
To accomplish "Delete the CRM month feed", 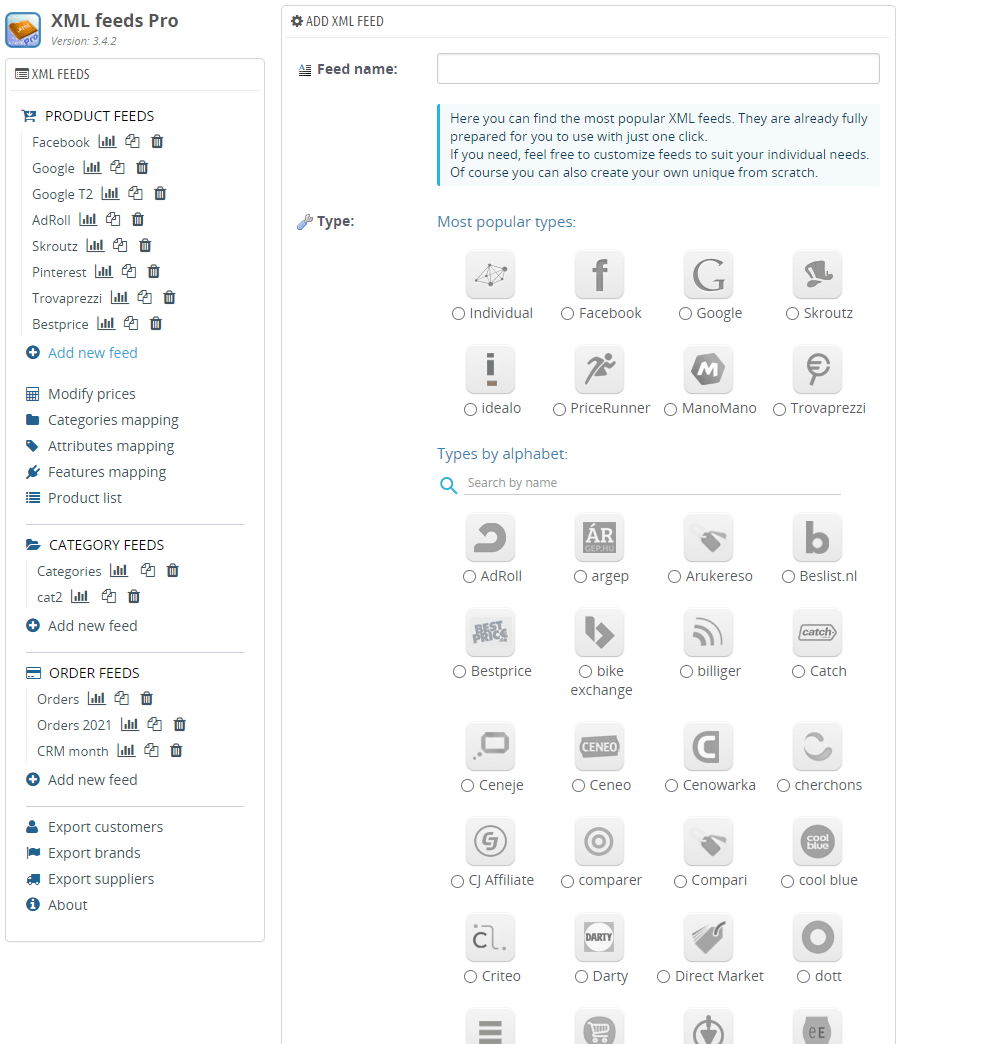I will (x=176, y=750).
